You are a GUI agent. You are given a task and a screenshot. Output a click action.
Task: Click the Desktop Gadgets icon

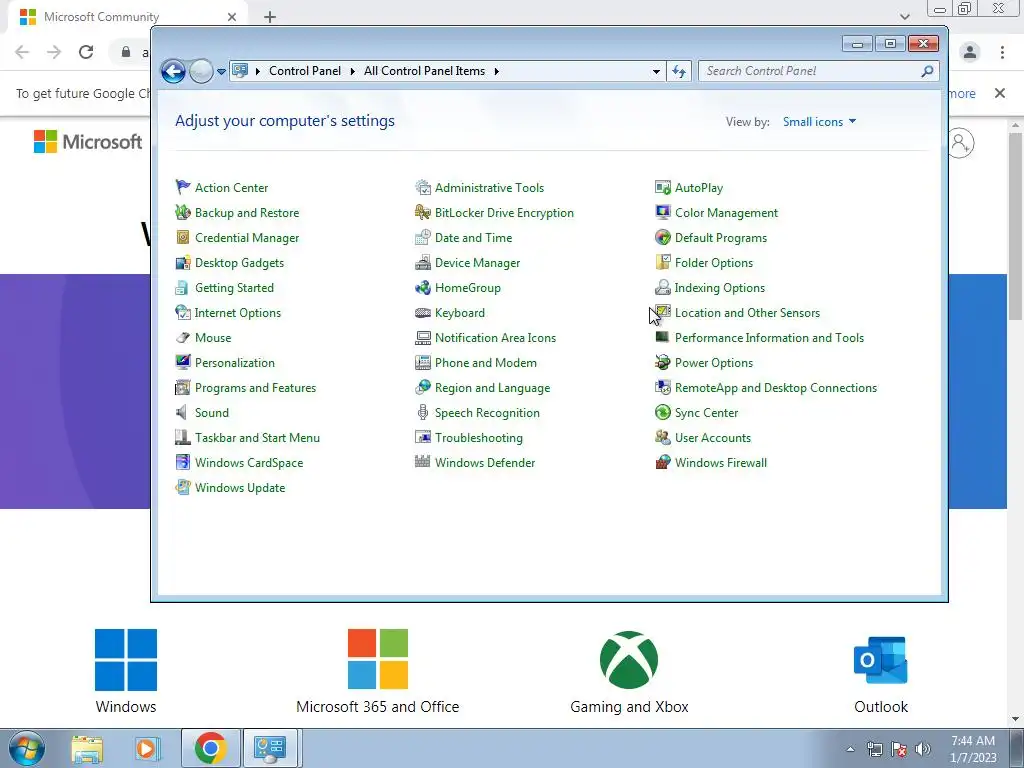point(183,263)
